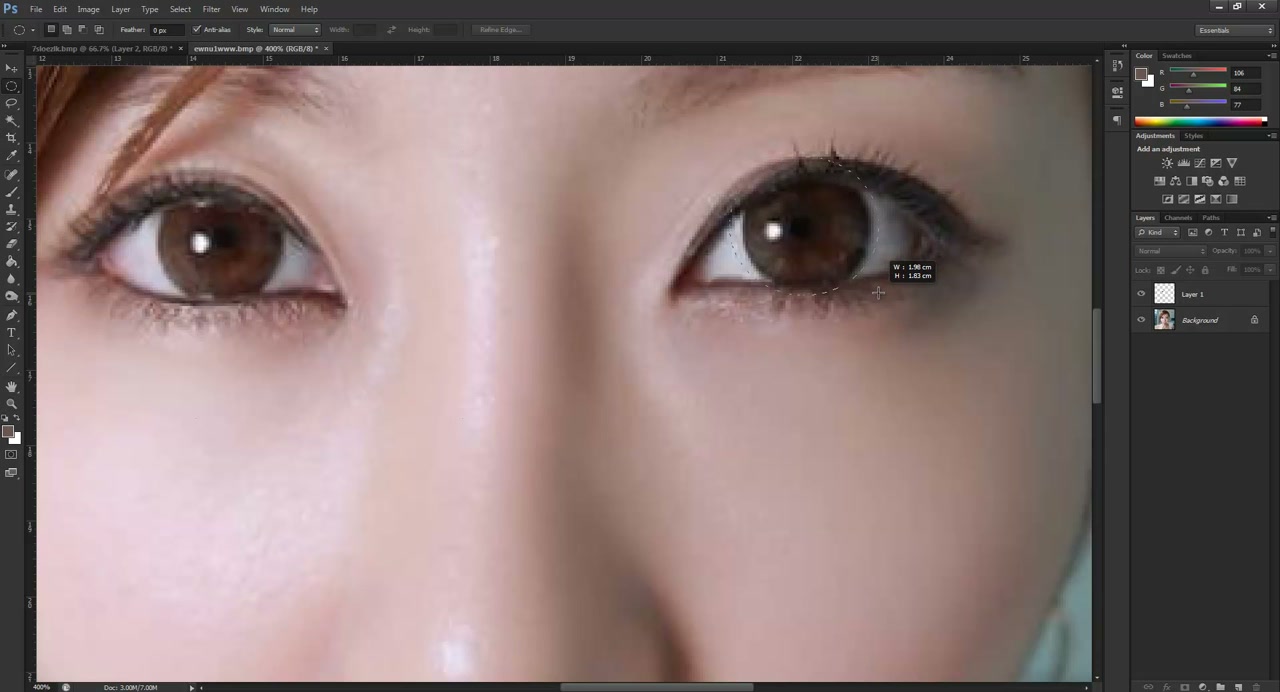This screenshot has width=1280, height=692.
Task: Select the Eyedropper tool
Action: 11,156
